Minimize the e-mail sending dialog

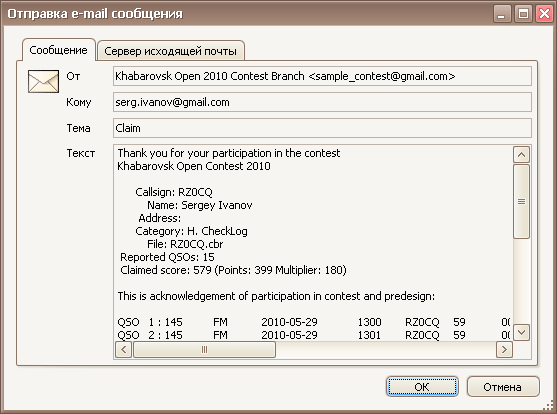coord(502,14)
